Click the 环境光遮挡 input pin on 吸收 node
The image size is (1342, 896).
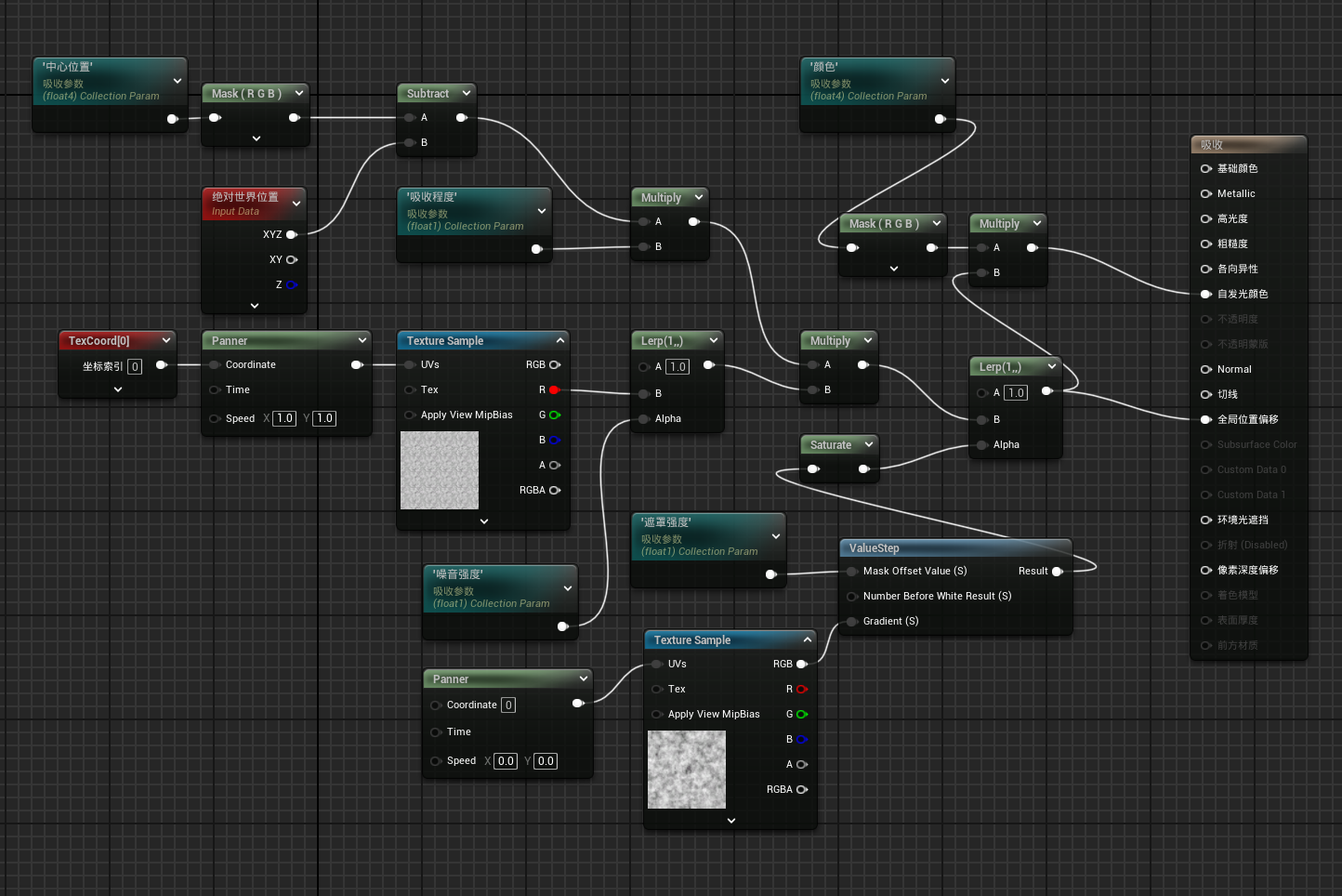(1206, 520)
